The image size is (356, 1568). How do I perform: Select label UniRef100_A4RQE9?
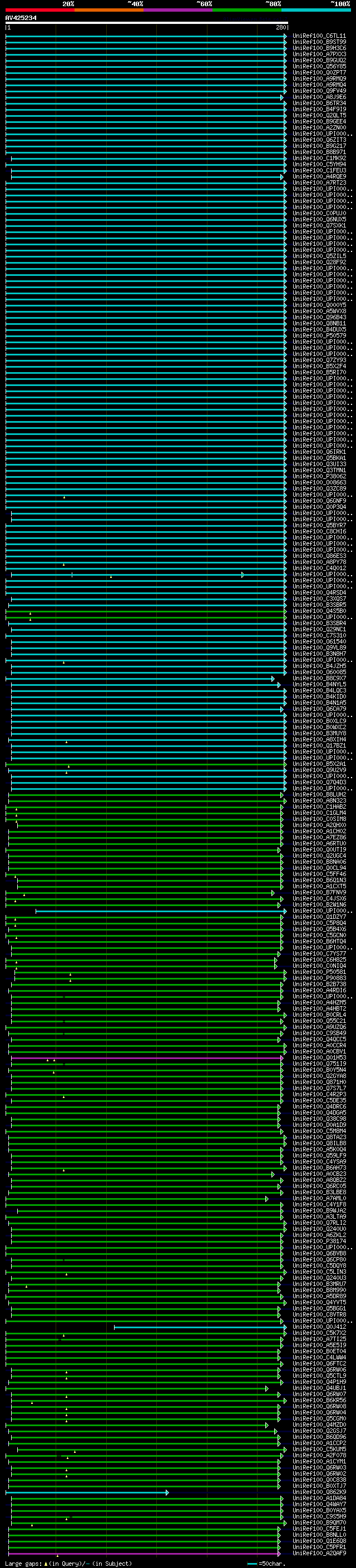[319, 176]
